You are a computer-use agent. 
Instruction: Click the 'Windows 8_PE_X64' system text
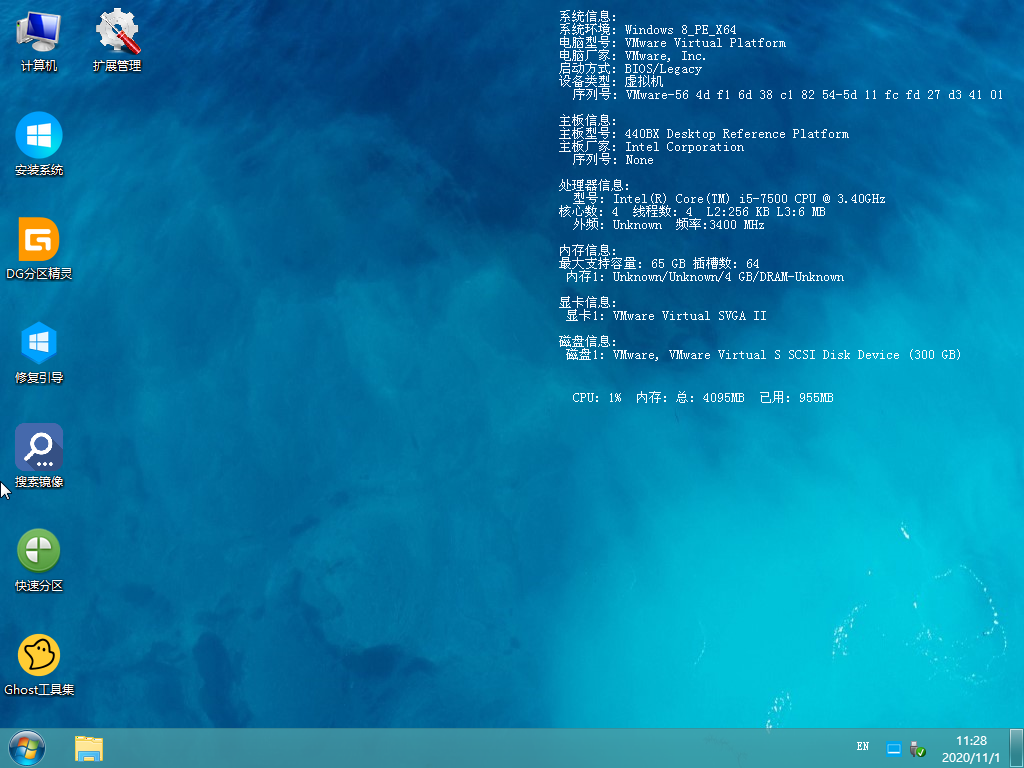pos(680,30)
